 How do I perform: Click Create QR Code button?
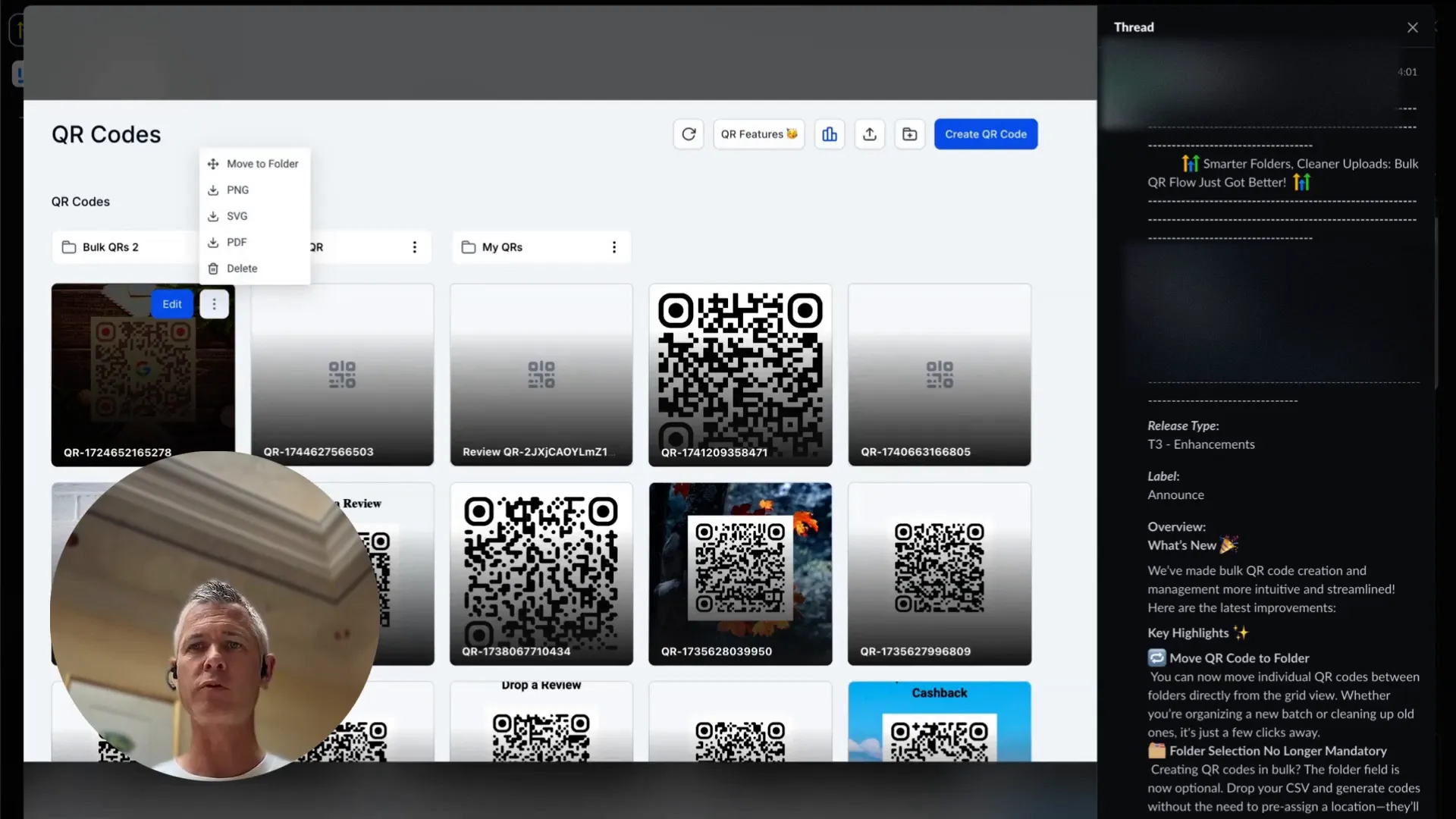point(986,134)
